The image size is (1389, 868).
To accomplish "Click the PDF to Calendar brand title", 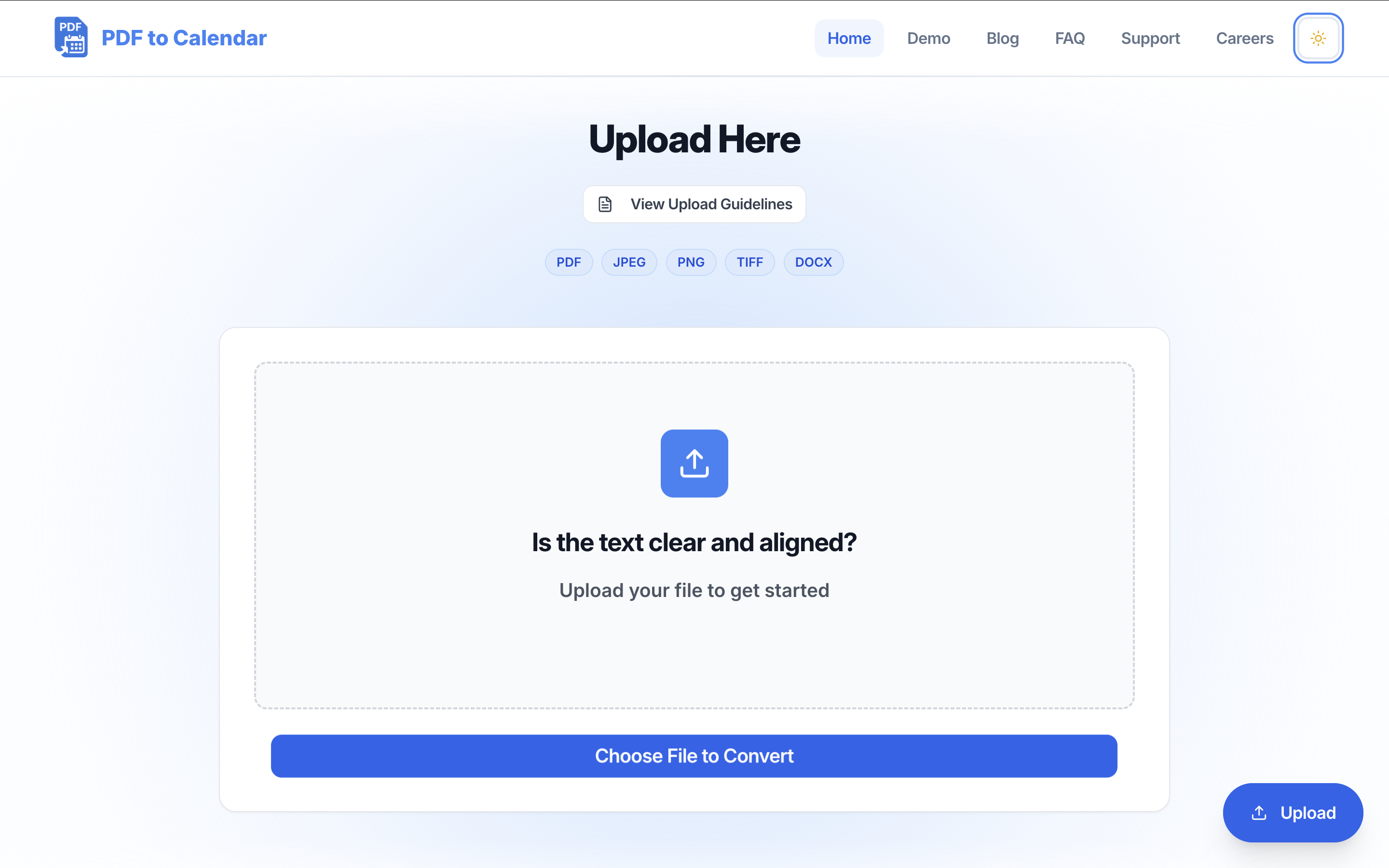I will pyautogui.click(x=184, y=38).
